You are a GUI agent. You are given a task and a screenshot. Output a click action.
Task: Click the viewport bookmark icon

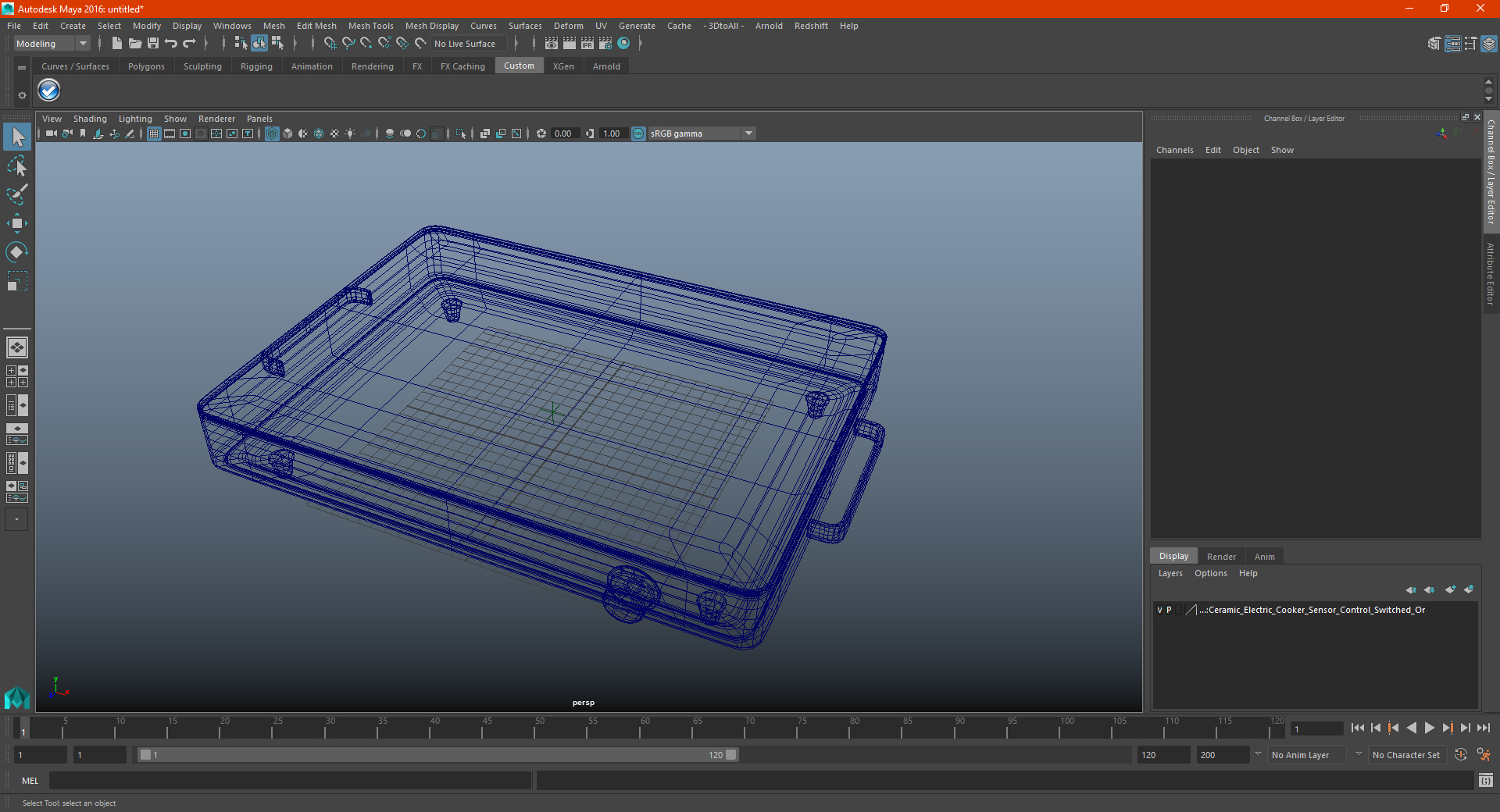pyautogui.click(x=83, y=134)
